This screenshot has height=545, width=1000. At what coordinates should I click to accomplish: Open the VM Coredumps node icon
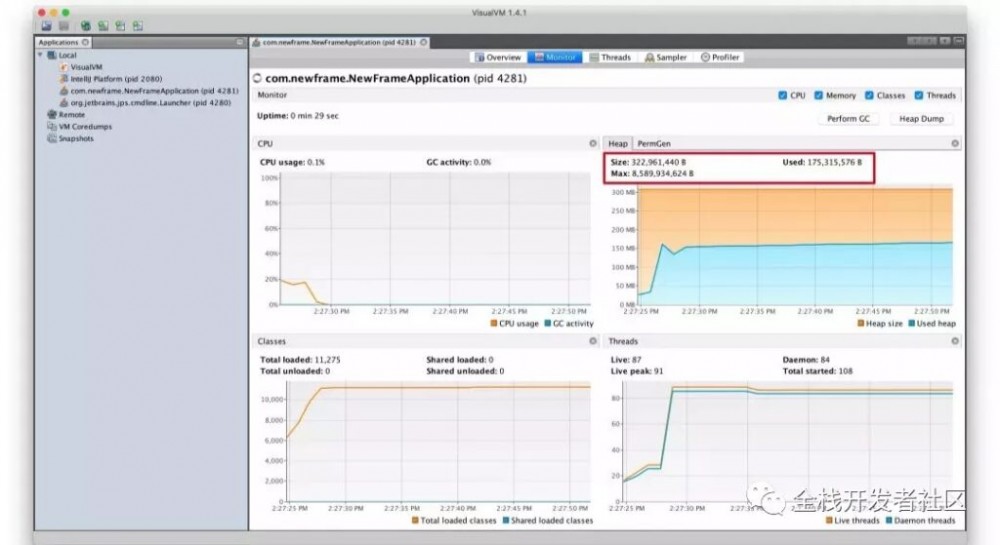[52, 126]
